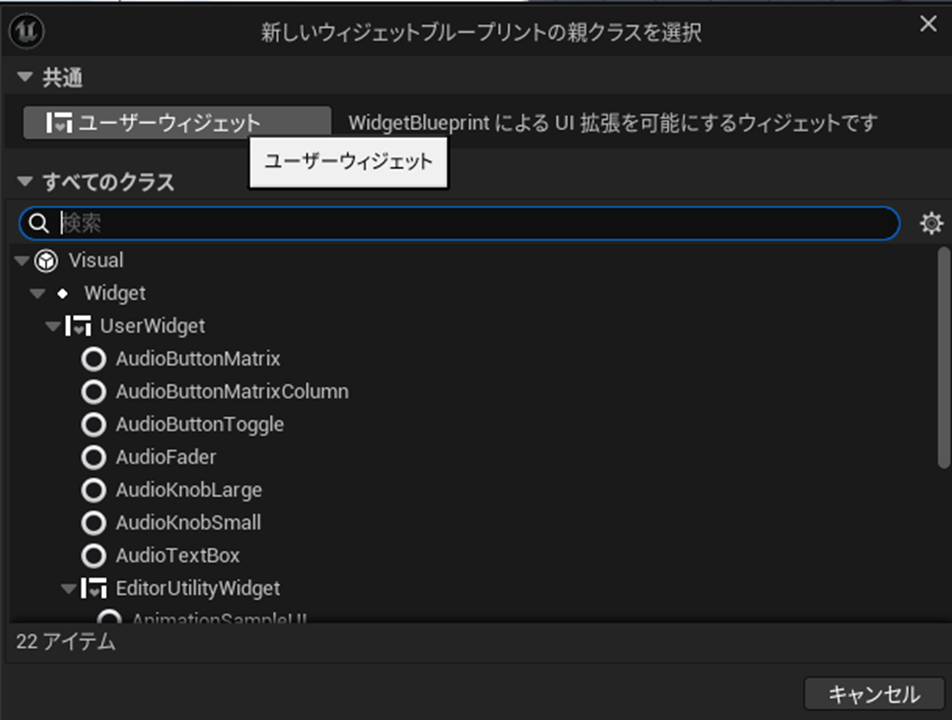Select AudioButtonToggle class entry

(199, 425)
